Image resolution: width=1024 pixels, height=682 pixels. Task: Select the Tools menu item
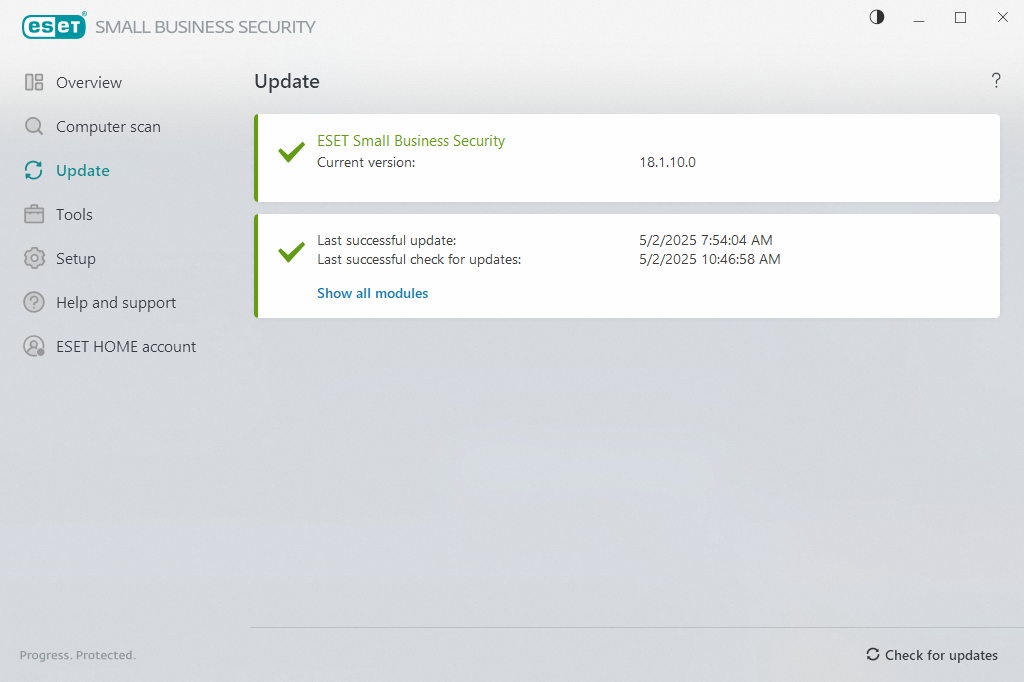[74, 215]
